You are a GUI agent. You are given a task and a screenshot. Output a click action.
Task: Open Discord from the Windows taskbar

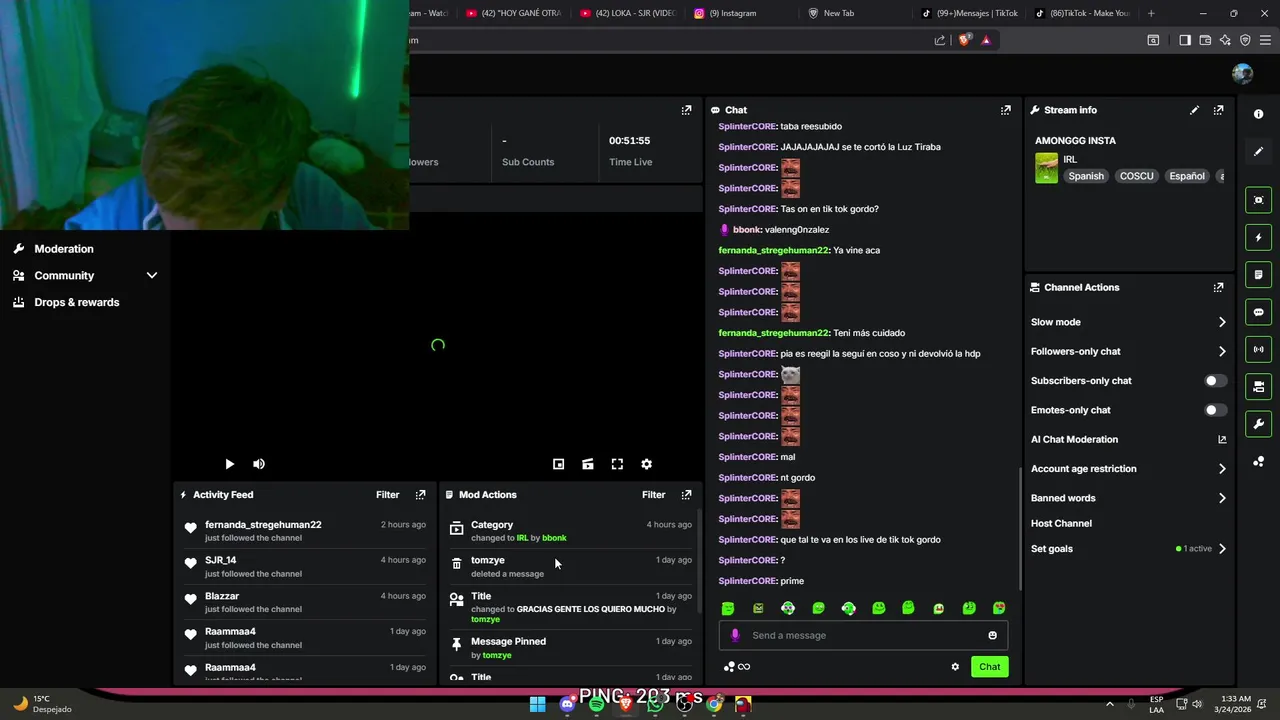point(567,704)
